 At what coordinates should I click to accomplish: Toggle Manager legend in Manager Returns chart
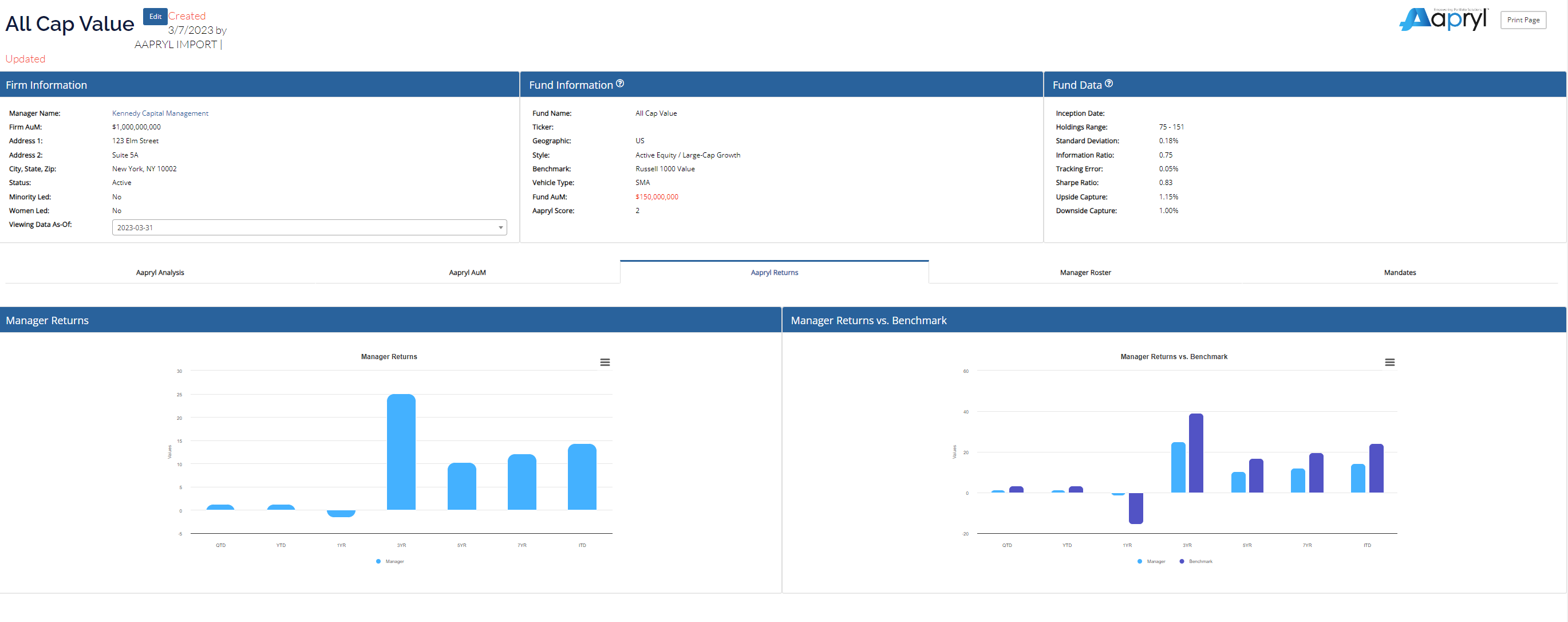pyautogui.click(x=390, y=561)
